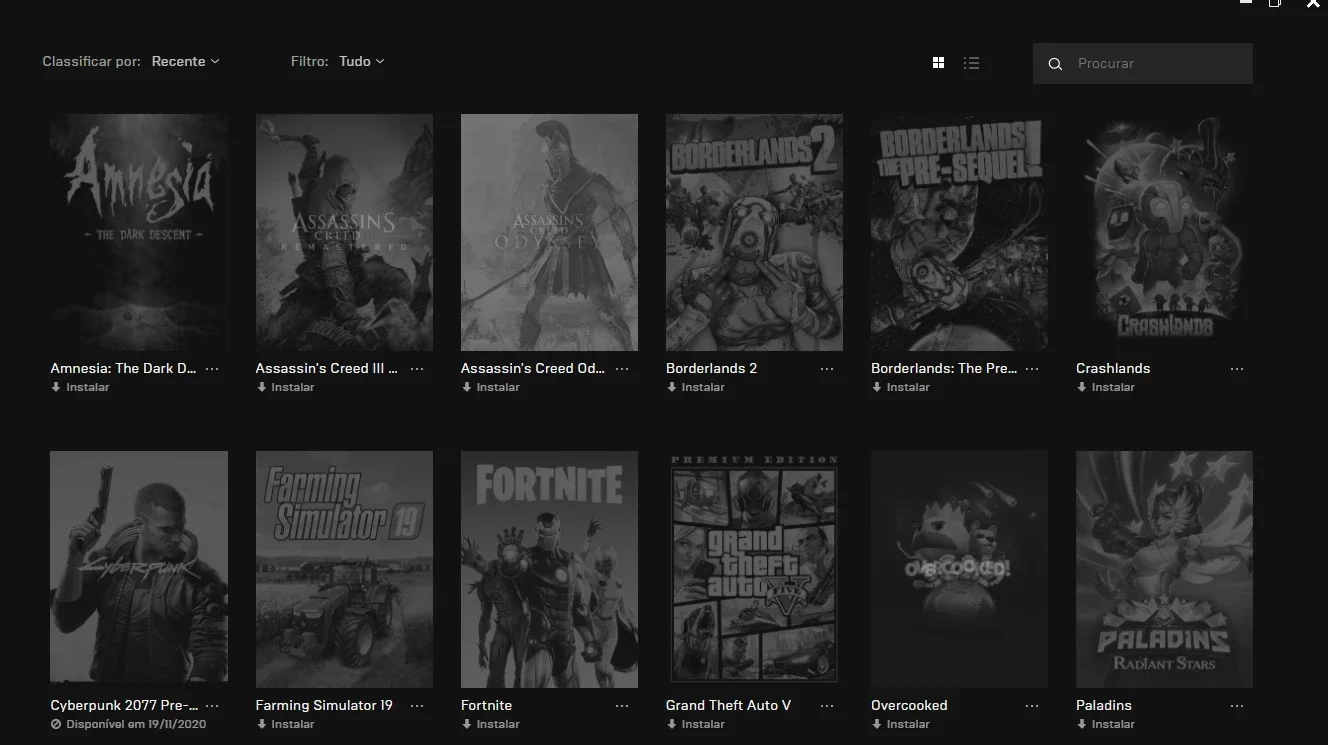Viewport: 1328px width, 745px height.
Task: Close the launcher window
Action: pyautogui.click(x=1314, y=4)
